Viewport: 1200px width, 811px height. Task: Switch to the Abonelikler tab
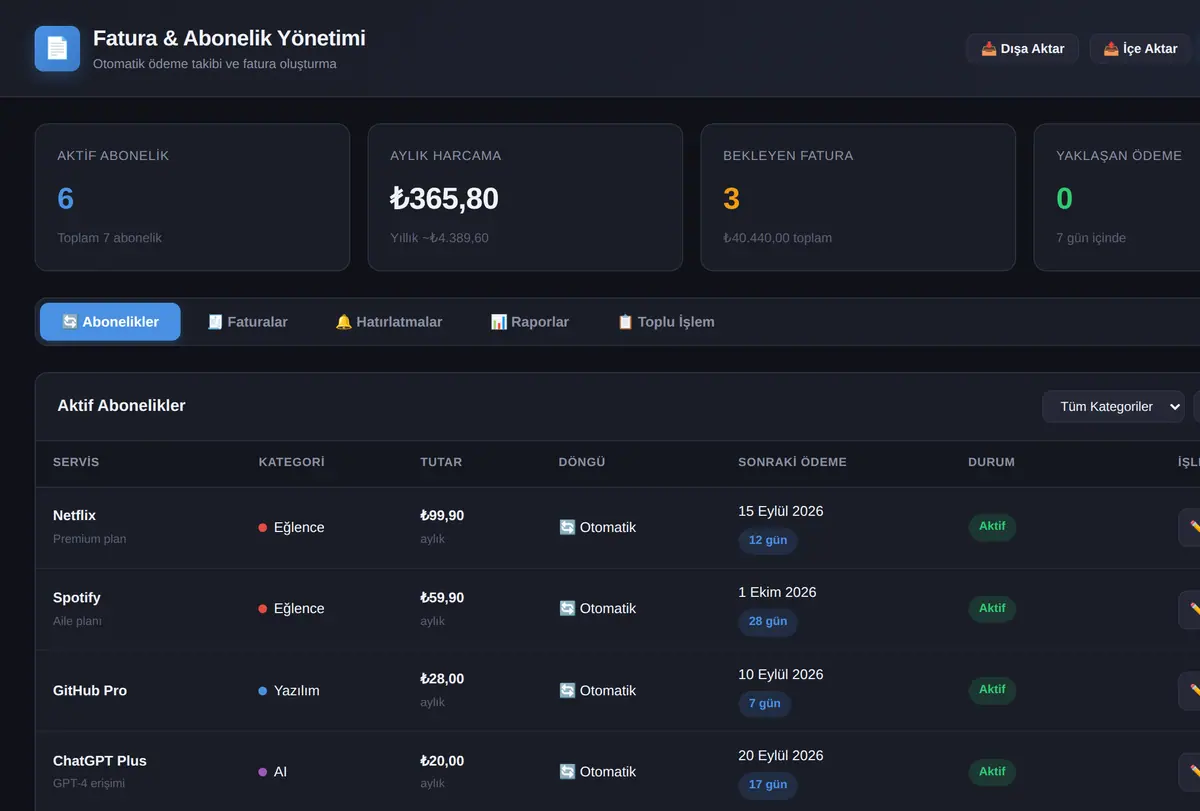coord(110,322)
